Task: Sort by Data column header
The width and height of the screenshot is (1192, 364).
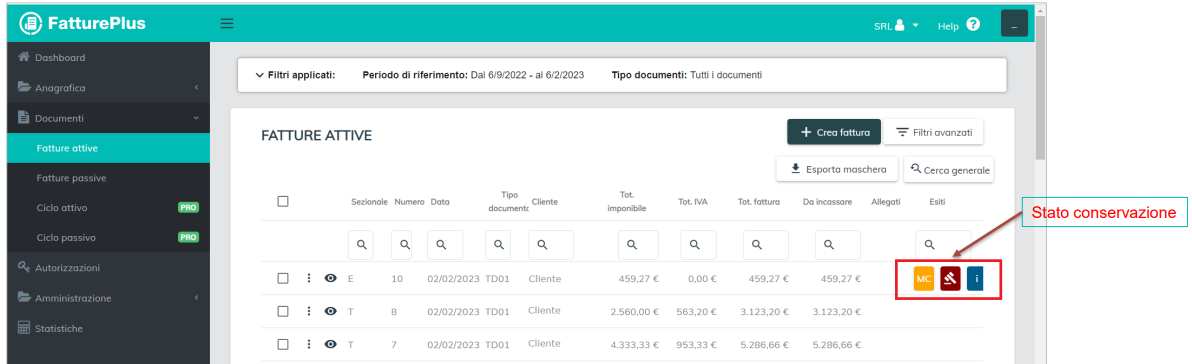Action: 440,202
